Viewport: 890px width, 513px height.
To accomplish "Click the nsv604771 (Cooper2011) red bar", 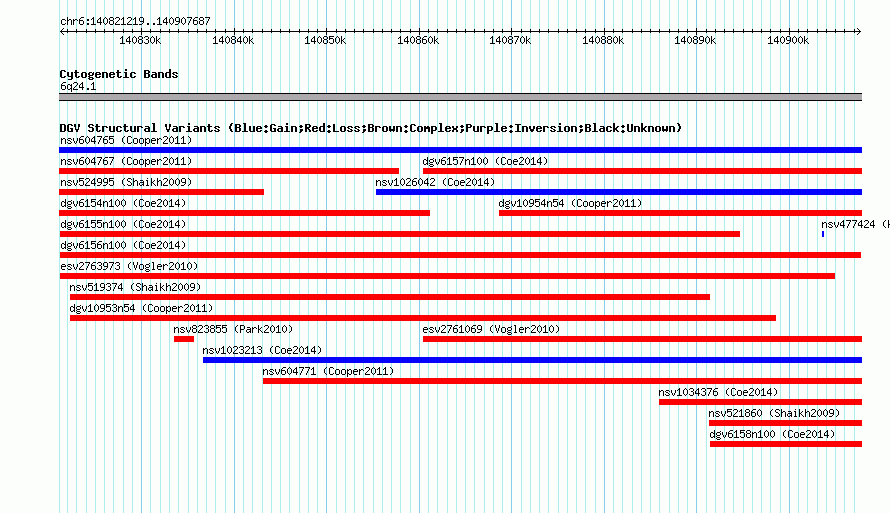I will click(562, 381).
